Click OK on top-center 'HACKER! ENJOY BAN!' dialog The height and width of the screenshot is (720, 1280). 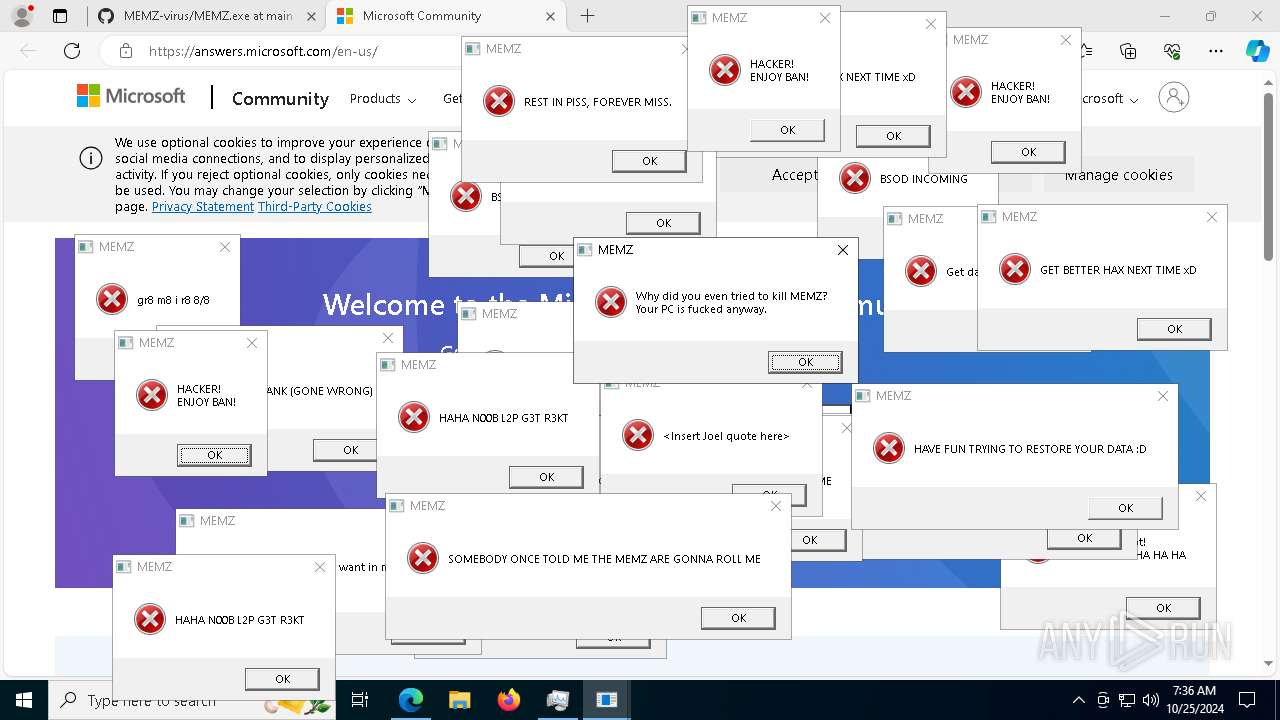point(787,130)
